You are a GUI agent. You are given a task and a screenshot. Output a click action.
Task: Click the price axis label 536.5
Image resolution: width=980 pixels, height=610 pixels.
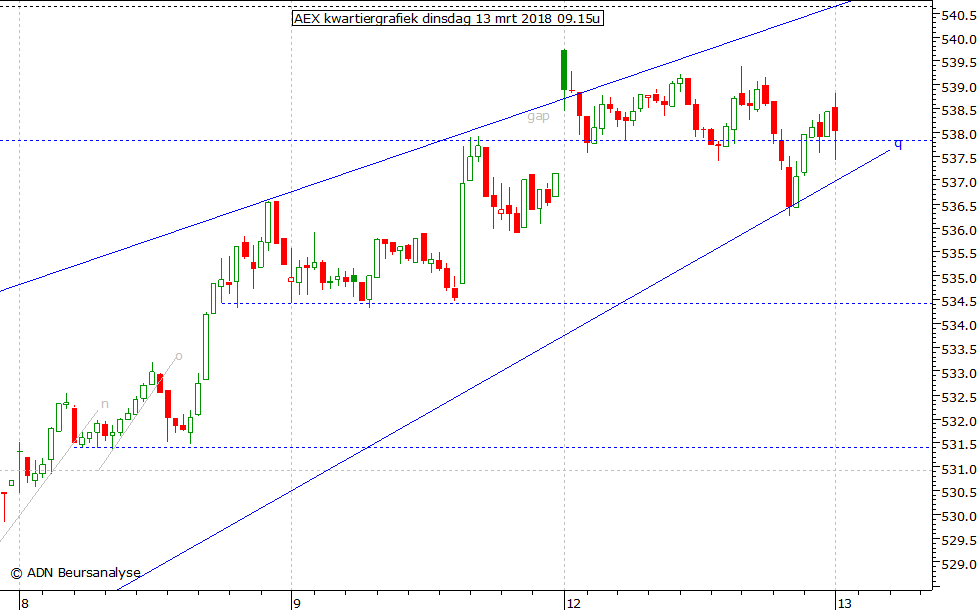click(958, 206)
